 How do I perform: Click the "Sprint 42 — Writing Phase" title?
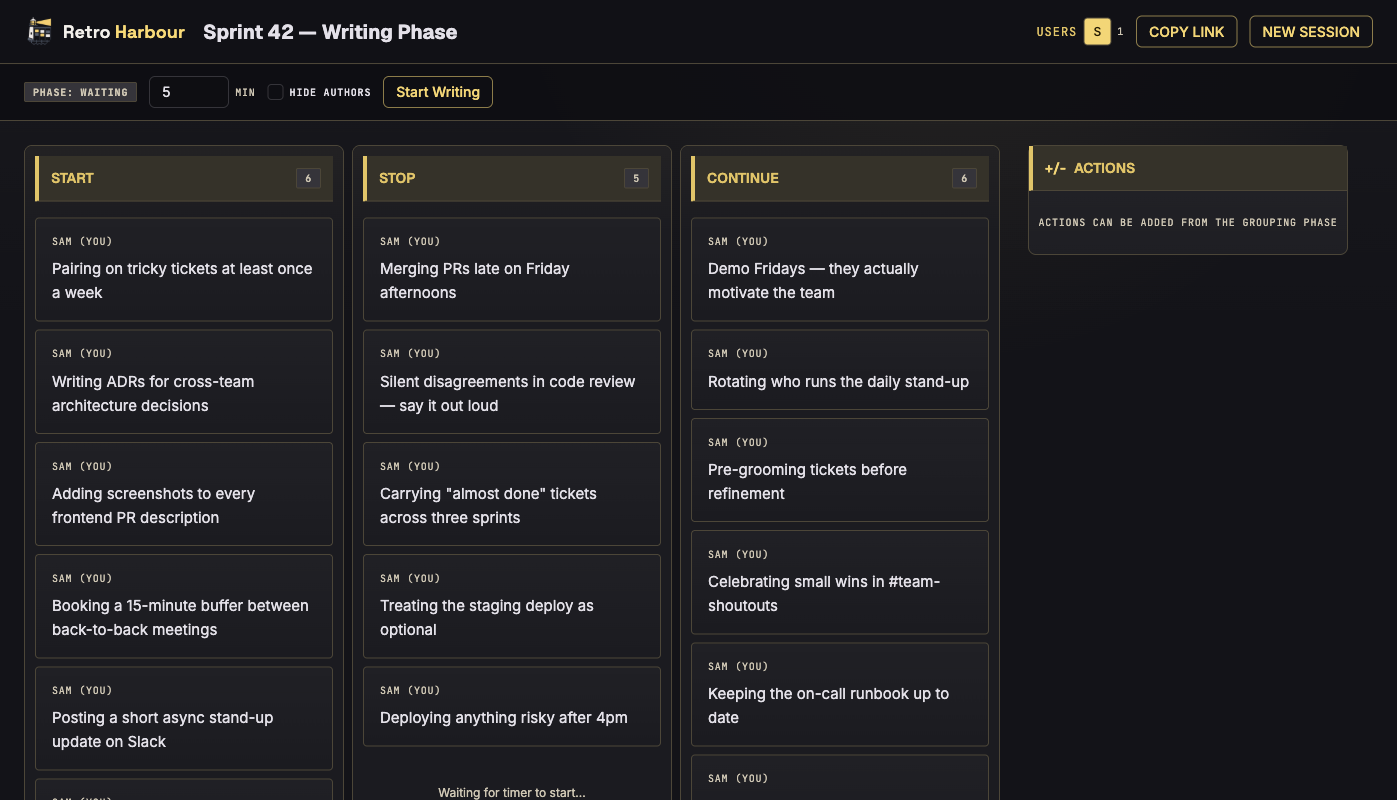tap(330, 32)
